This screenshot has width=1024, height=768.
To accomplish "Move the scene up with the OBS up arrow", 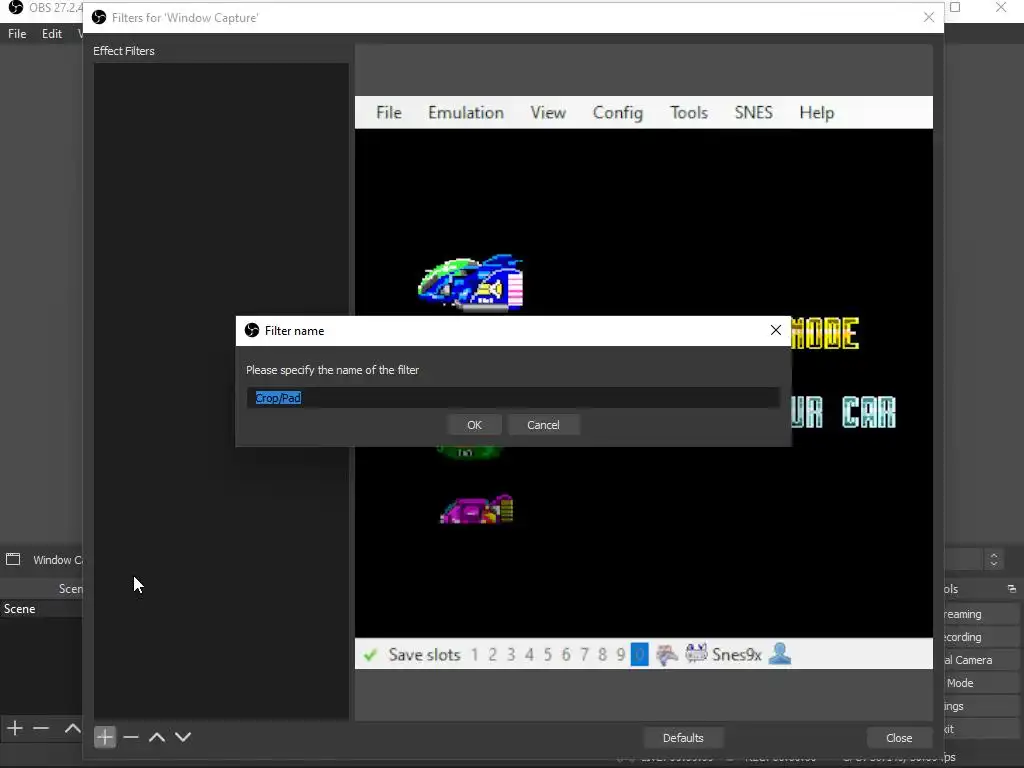I will point(72,728).
